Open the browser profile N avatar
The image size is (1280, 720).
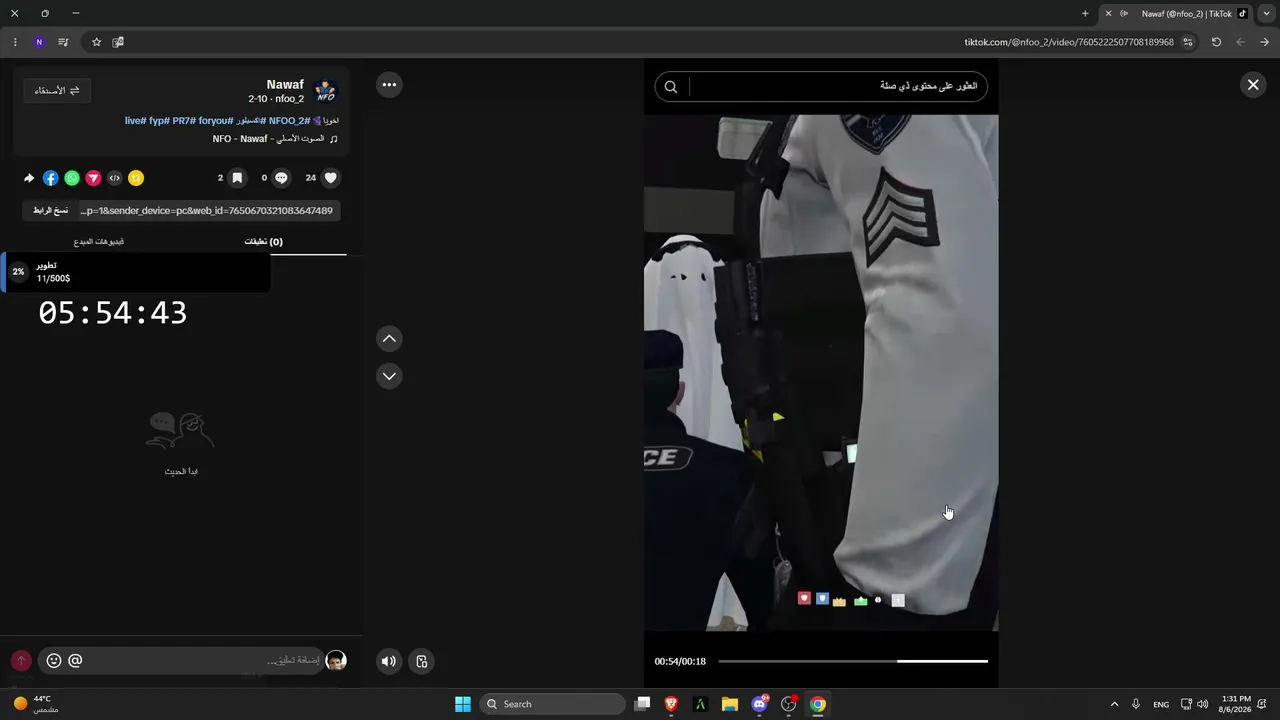(x=39, y=42)
